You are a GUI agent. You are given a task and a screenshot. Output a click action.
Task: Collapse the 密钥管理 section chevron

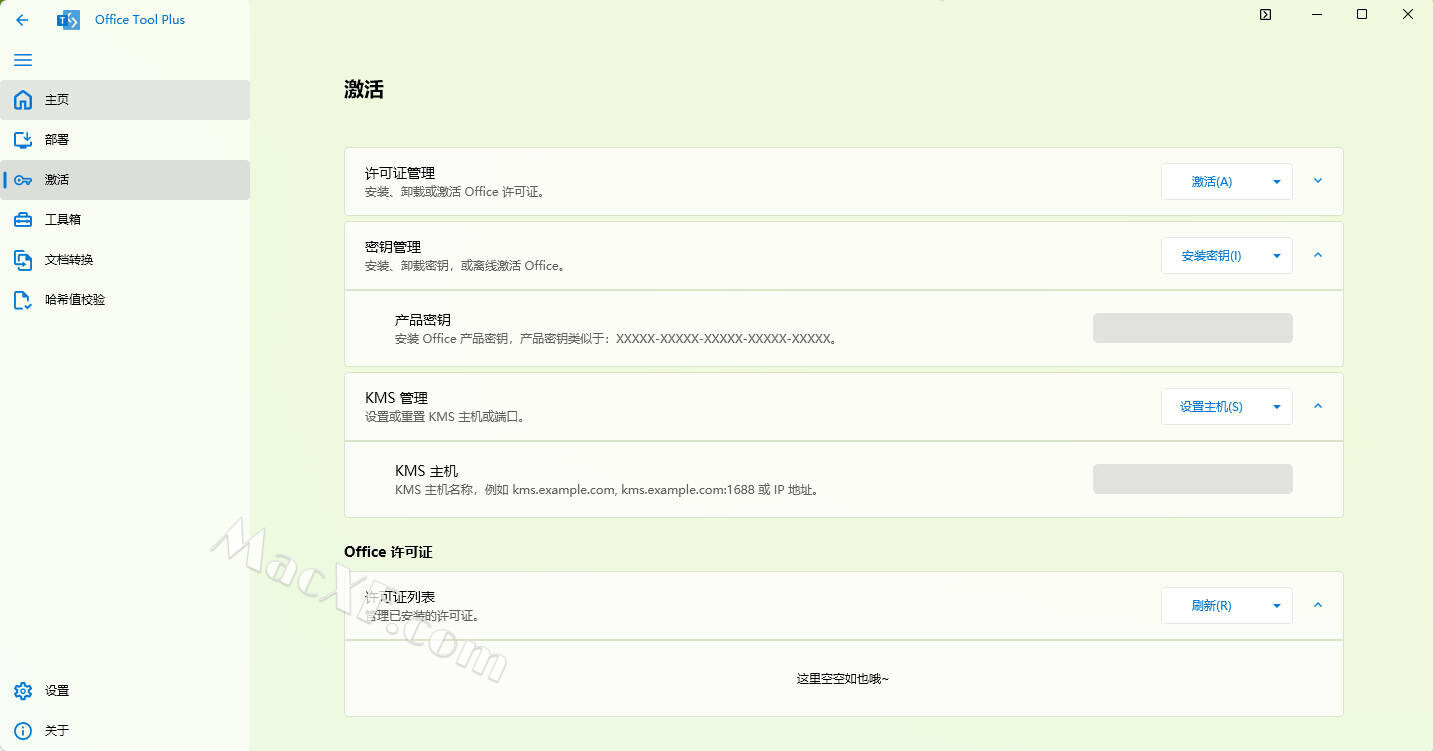(x=1318, y=255)
